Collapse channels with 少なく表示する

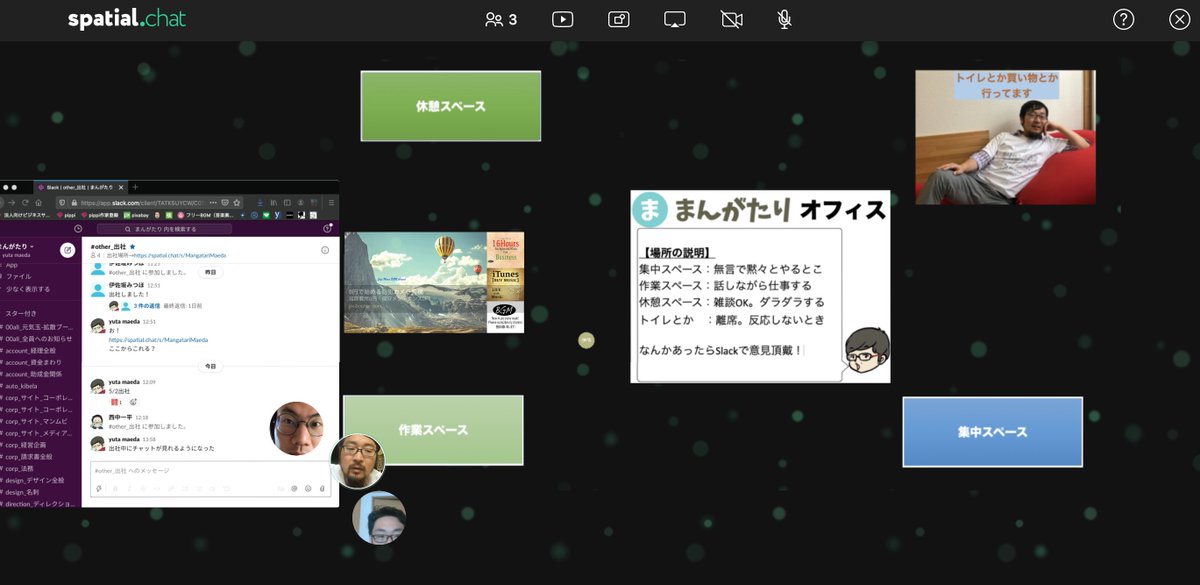[x=27, y=288]
